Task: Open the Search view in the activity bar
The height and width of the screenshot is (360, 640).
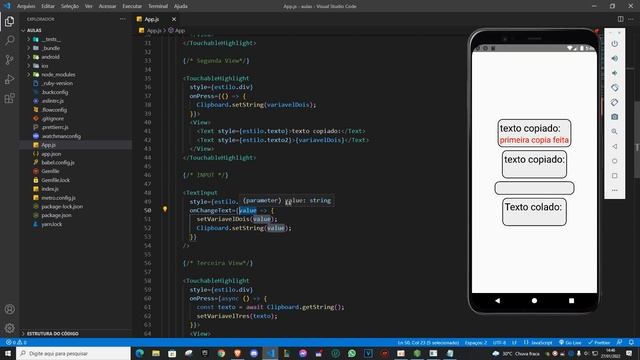Action: tap(9, 40)
